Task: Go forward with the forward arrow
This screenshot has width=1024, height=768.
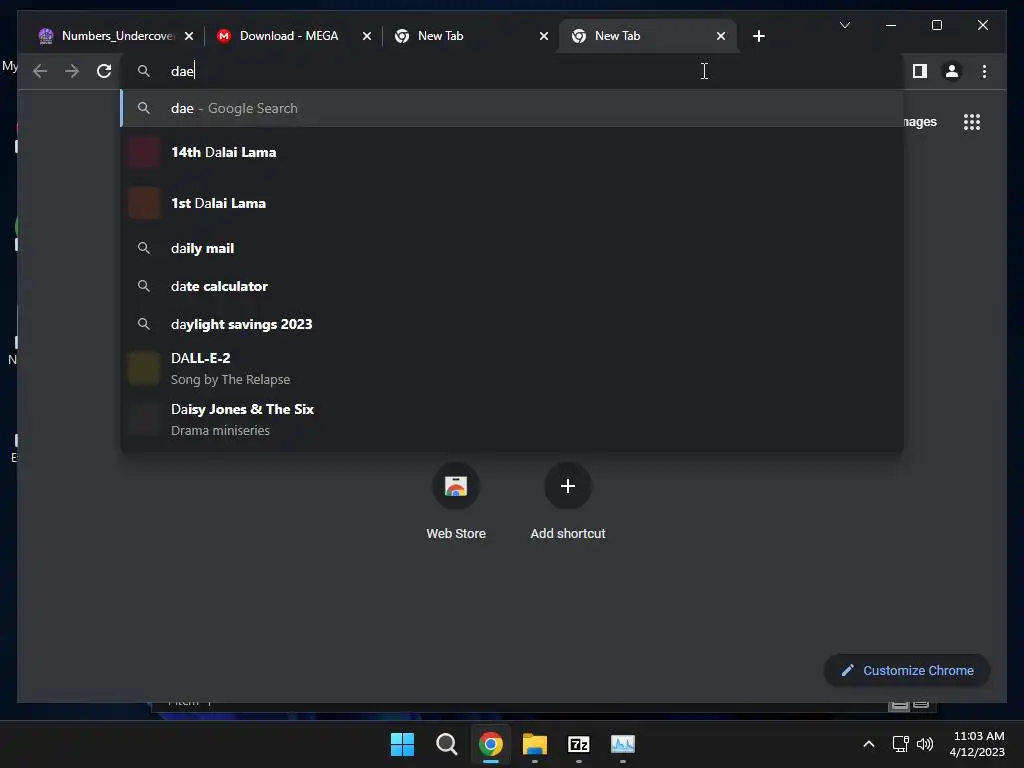Action: (72, 71)
